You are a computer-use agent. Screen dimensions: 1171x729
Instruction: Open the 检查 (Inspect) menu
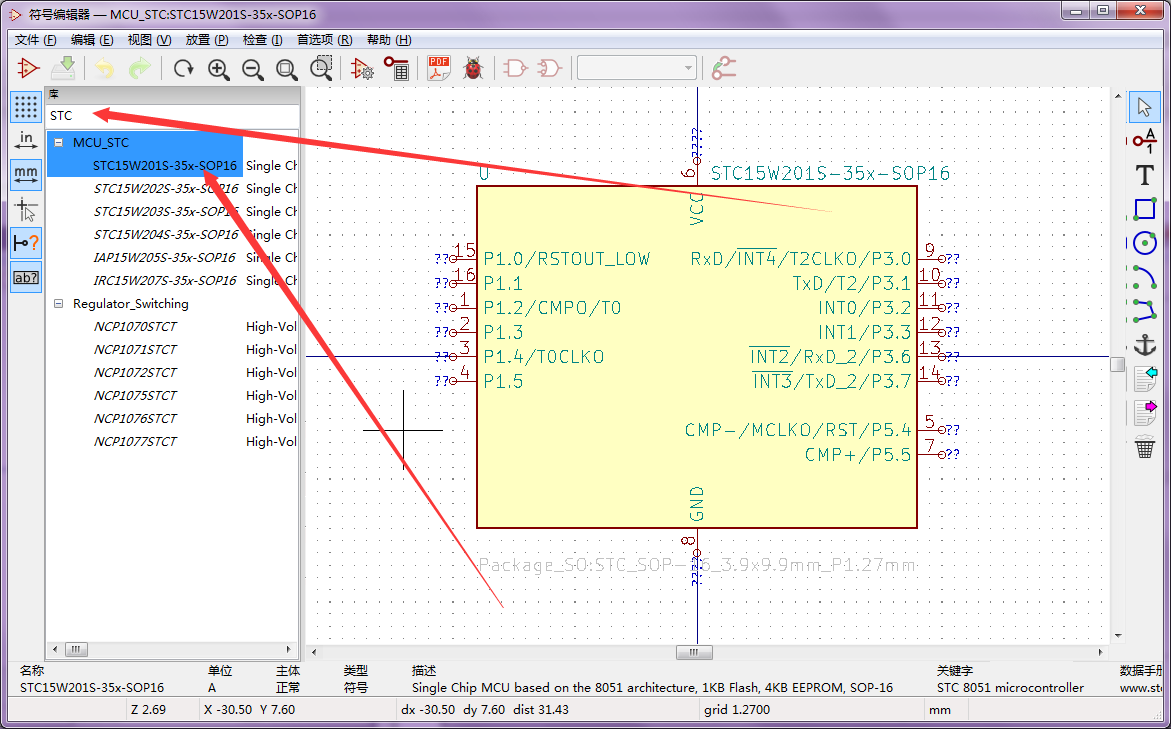coord(262,40)
